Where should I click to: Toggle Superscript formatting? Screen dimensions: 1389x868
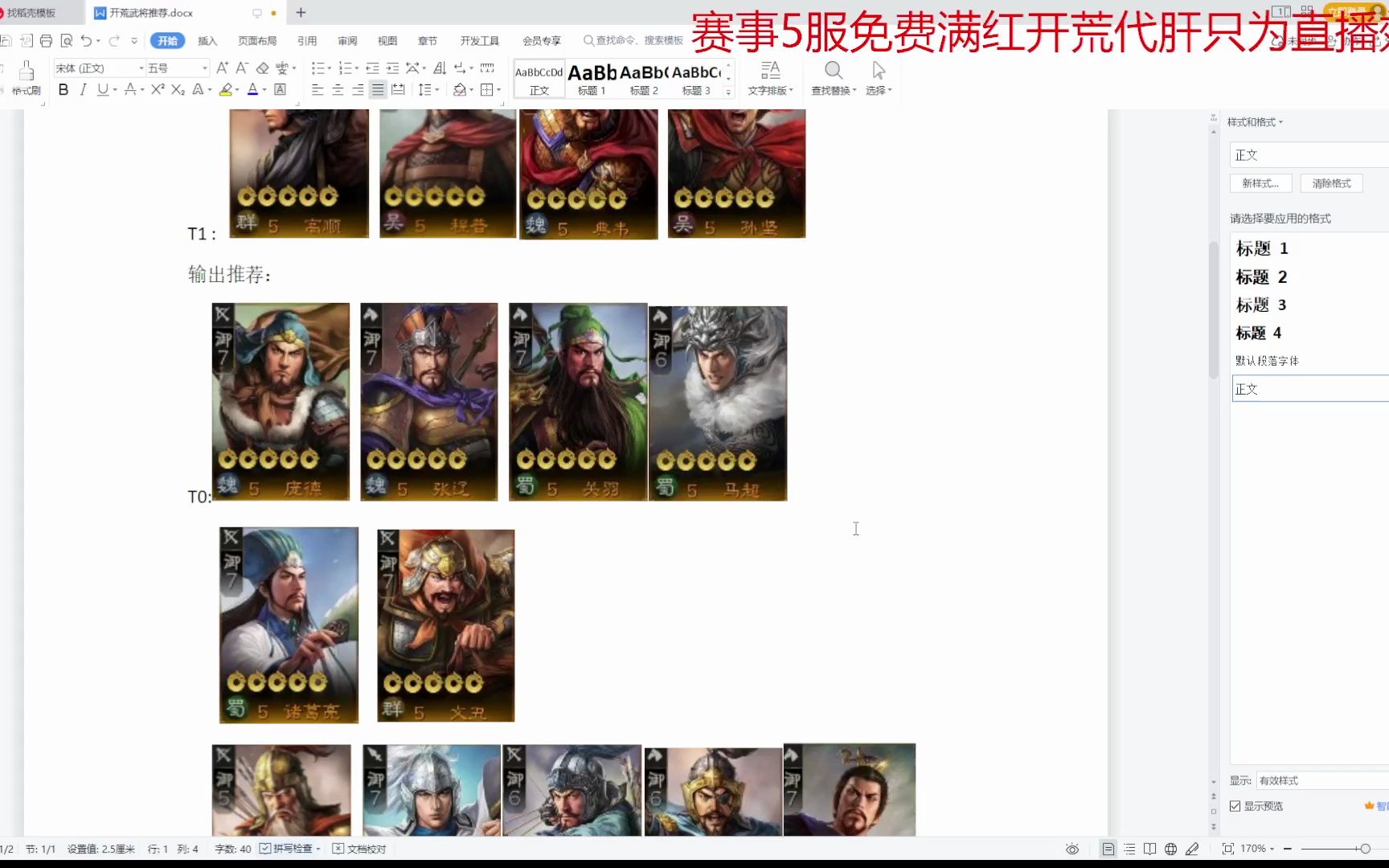click(x=158, y=90)
